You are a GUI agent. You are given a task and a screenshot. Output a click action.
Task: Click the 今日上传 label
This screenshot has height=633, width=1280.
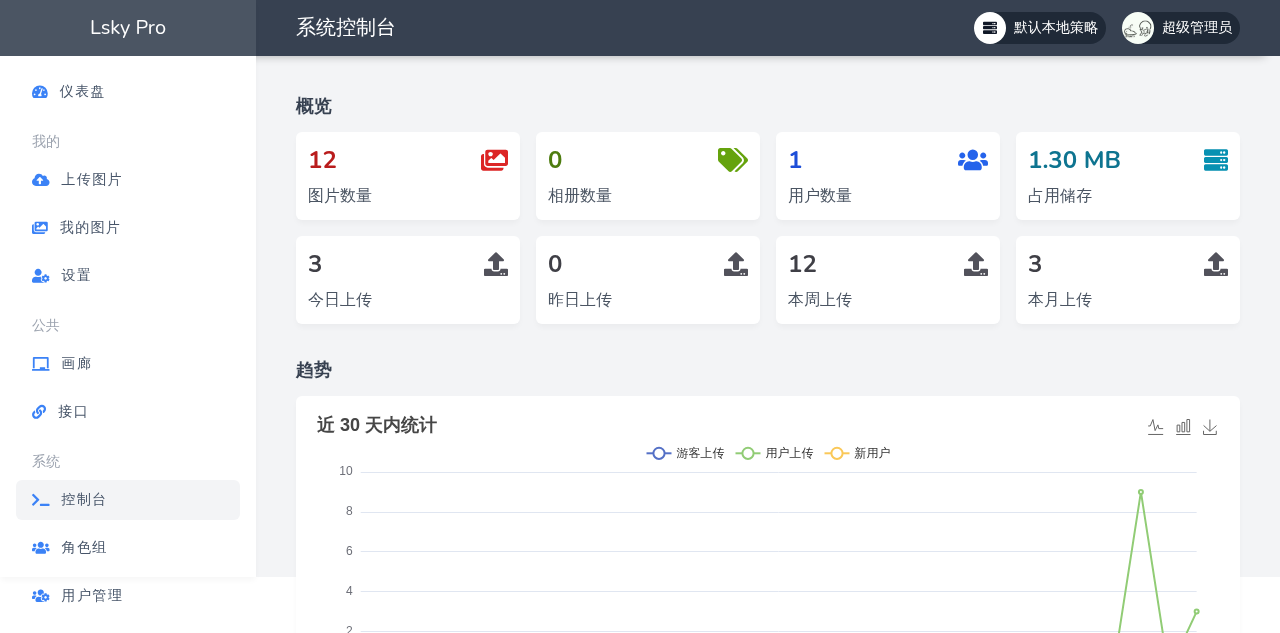(340, 300)
